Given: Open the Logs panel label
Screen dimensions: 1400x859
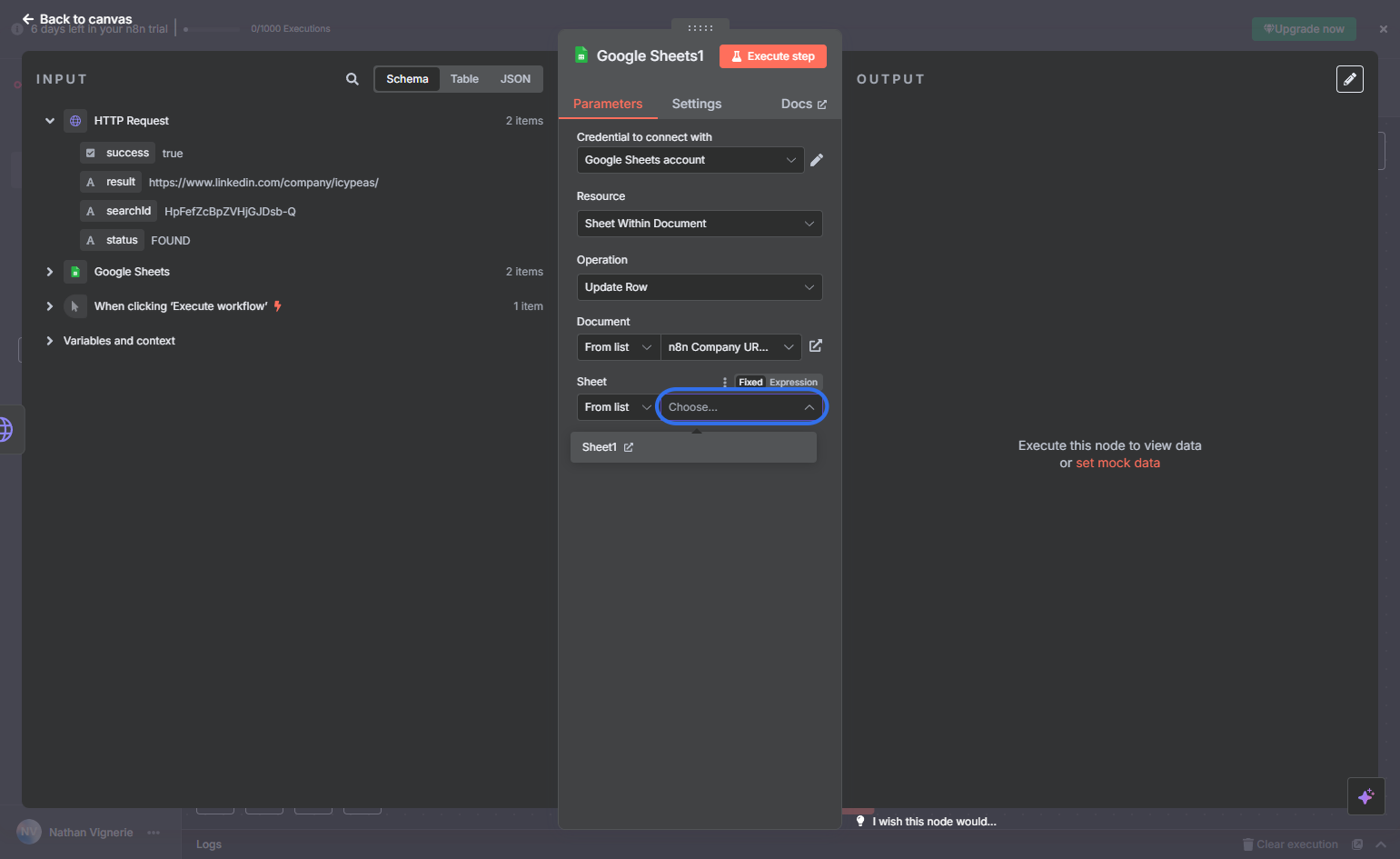Looking at the screenshot, I should (x=209, y=844).
